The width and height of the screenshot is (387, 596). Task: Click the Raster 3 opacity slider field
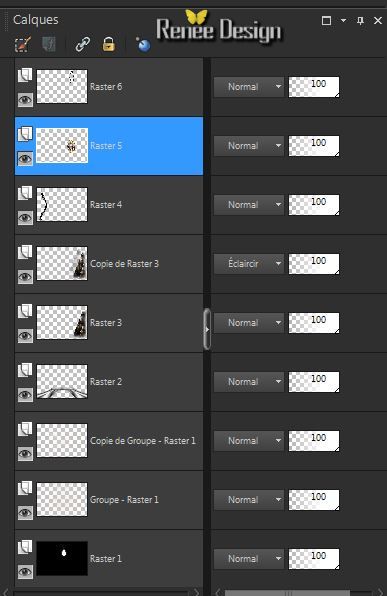point(314,323)
